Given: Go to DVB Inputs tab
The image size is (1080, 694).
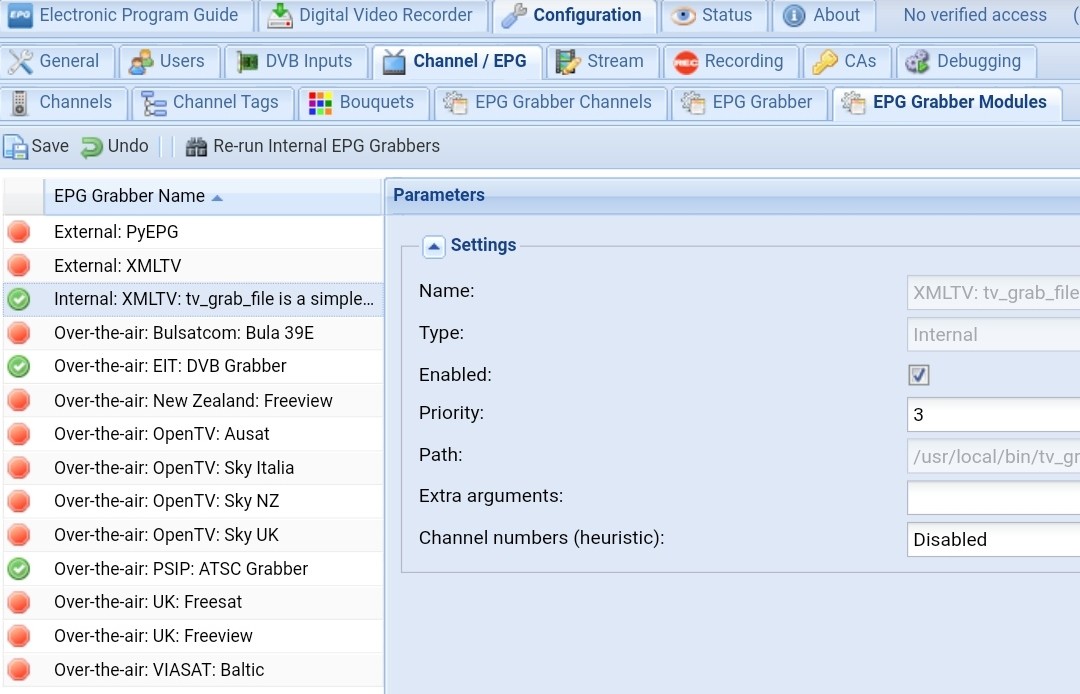Looking at the screenshot, I should (x=295, y=61).
